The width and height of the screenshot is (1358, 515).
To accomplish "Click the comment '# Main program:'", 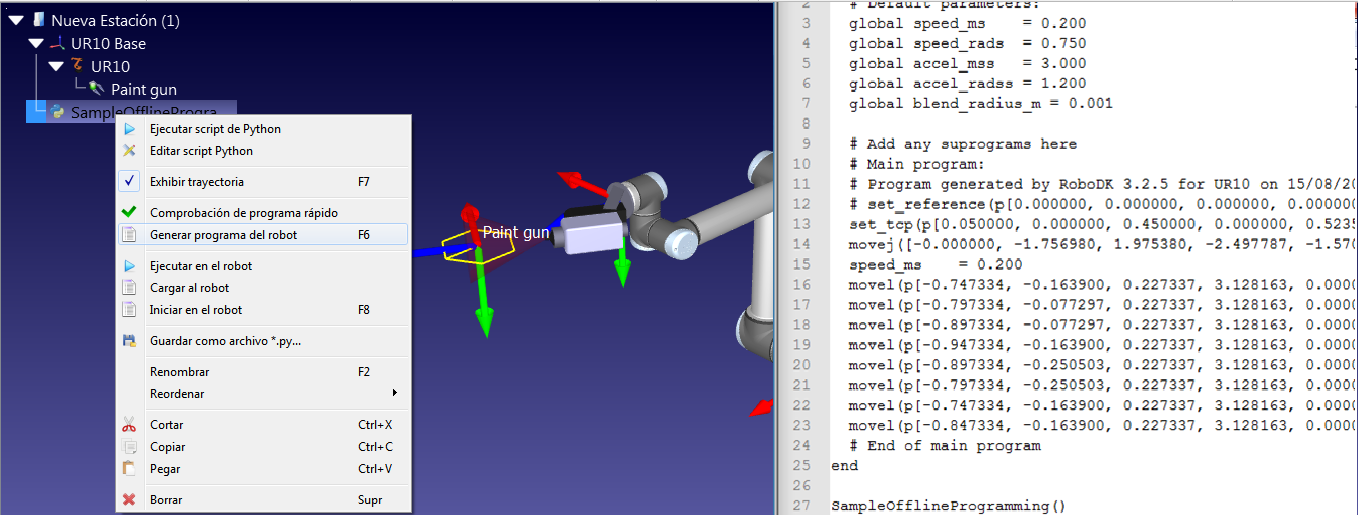I will click(917, 164).
